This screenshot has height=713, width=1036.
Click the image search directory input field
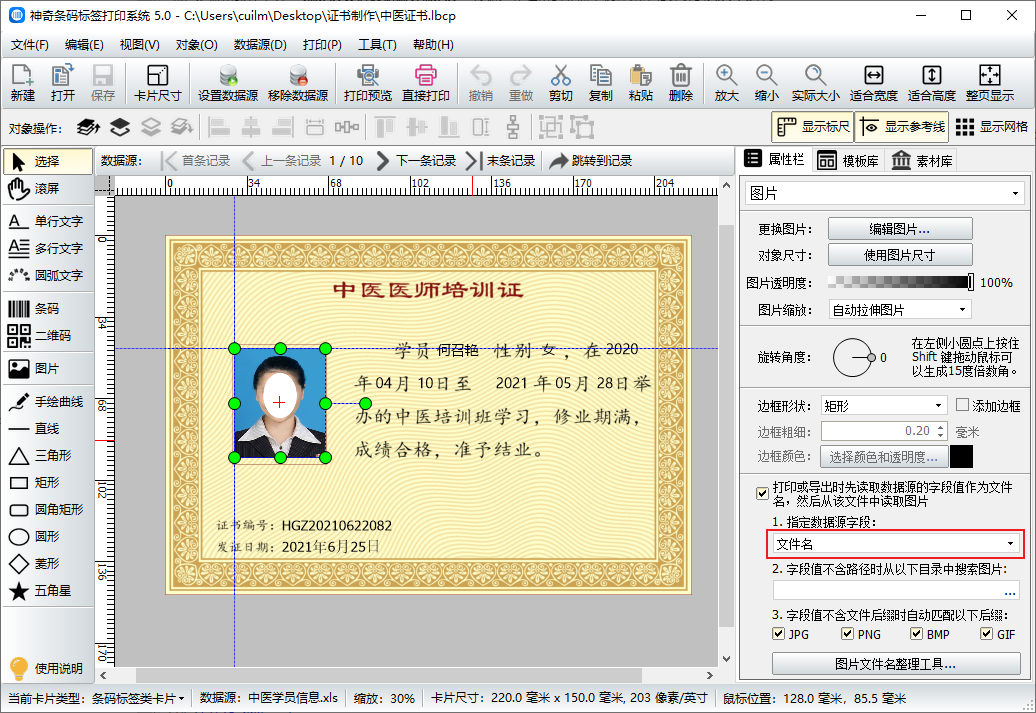coord(895,591)
